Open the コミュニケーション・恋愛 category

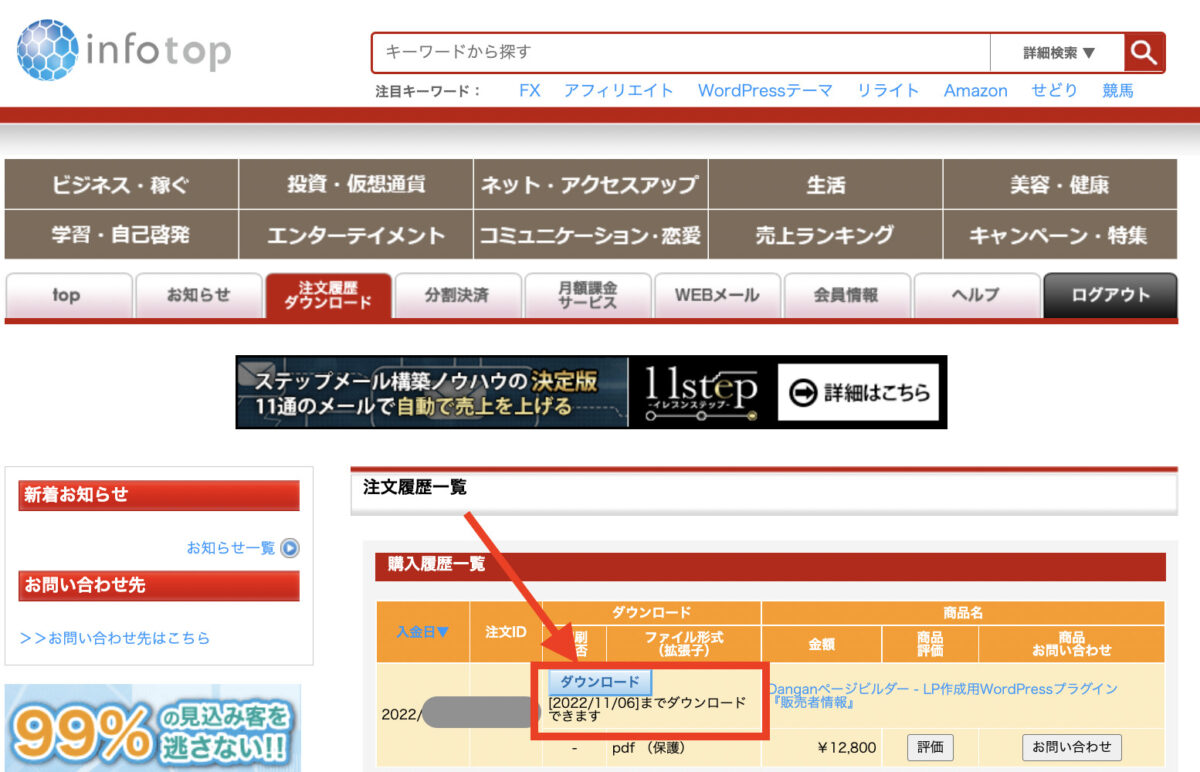tap(590, 235)
